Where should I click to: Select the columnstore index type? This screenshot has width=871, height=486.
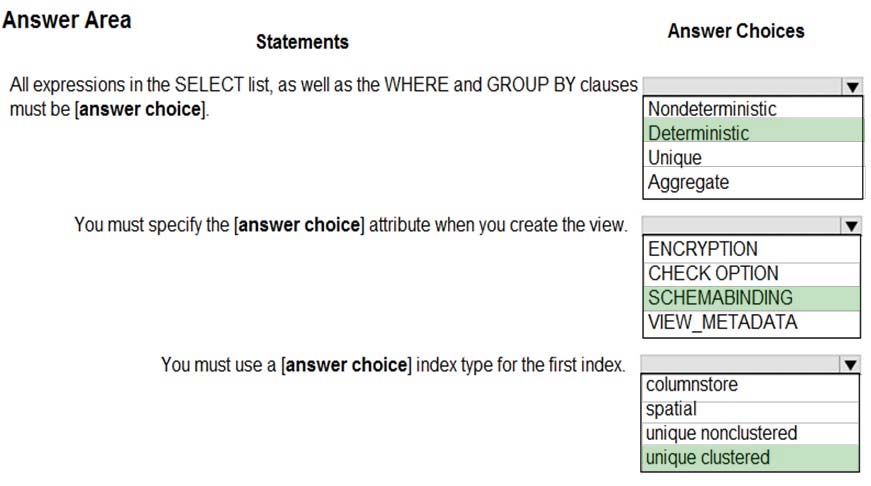pos(750,384)
